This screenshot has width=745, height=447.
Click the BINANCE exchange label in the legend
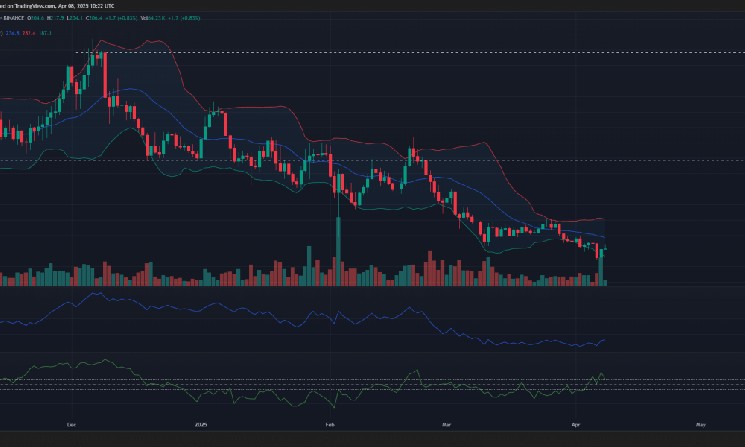click(x=14, y=18)
